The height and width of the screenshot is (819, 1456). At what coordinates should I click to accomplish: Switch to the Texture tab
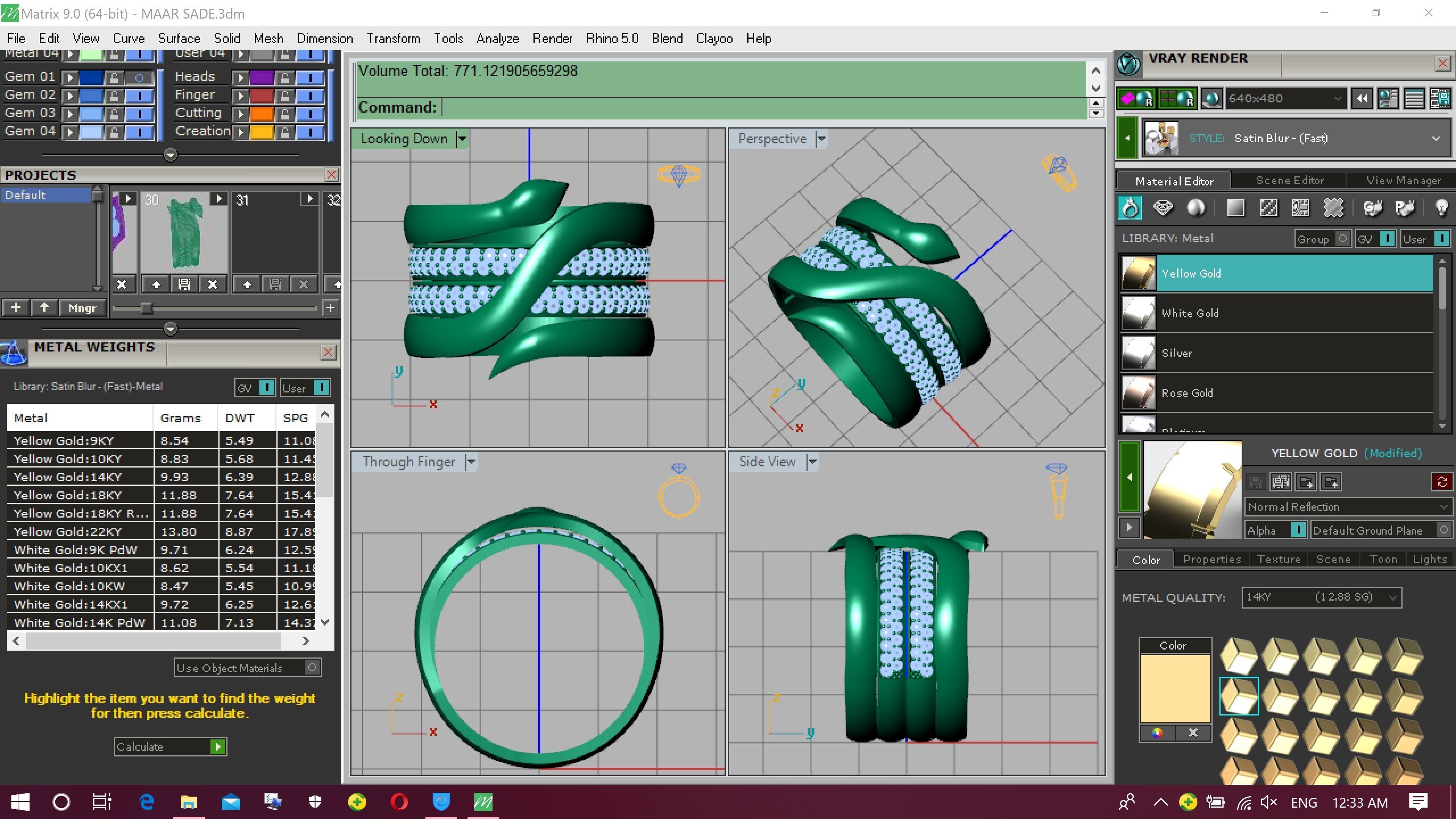click(1278, 559)
